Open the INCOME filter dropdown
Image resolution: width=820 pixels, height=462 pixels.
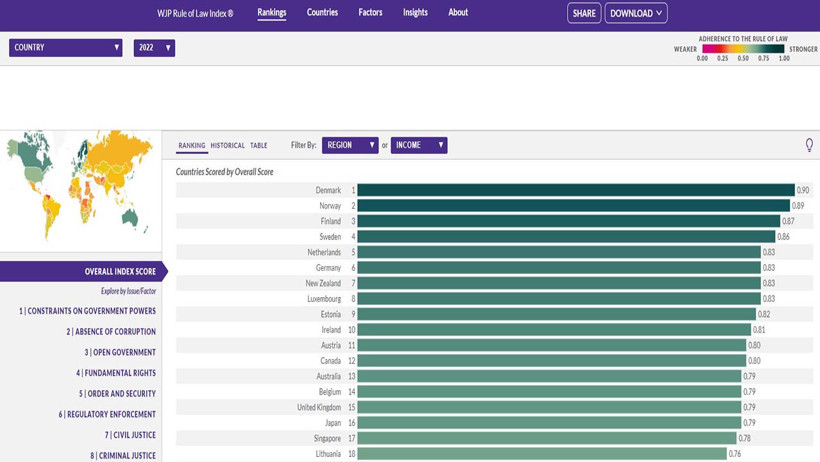tap(419, 145)
